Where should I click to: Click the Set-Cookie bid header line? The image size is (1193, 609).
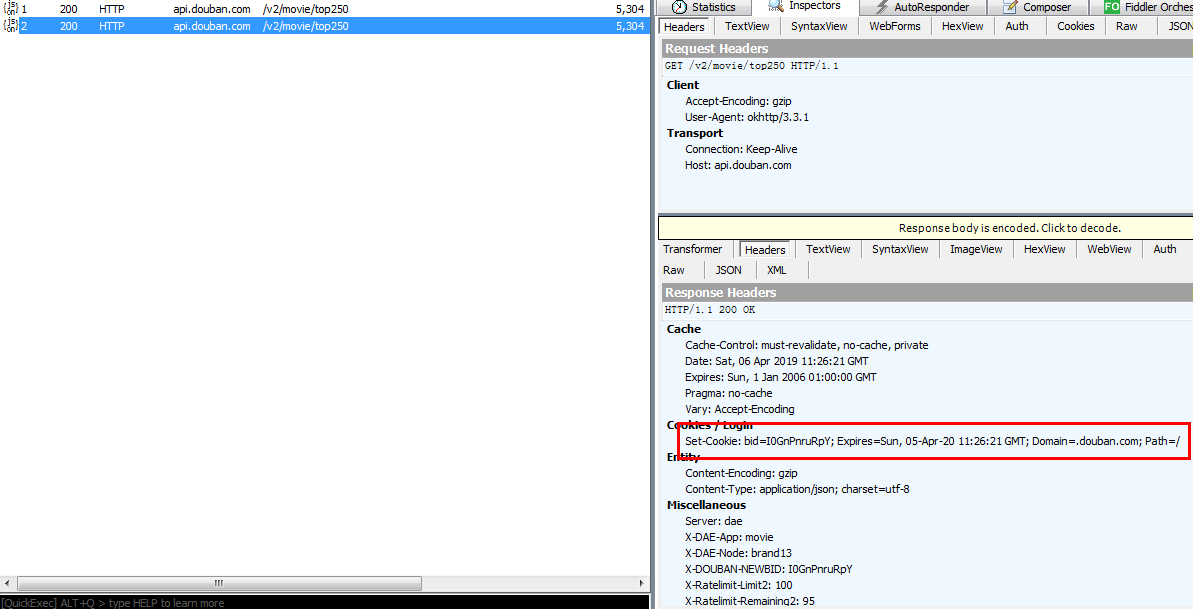[x=932, y=441]
